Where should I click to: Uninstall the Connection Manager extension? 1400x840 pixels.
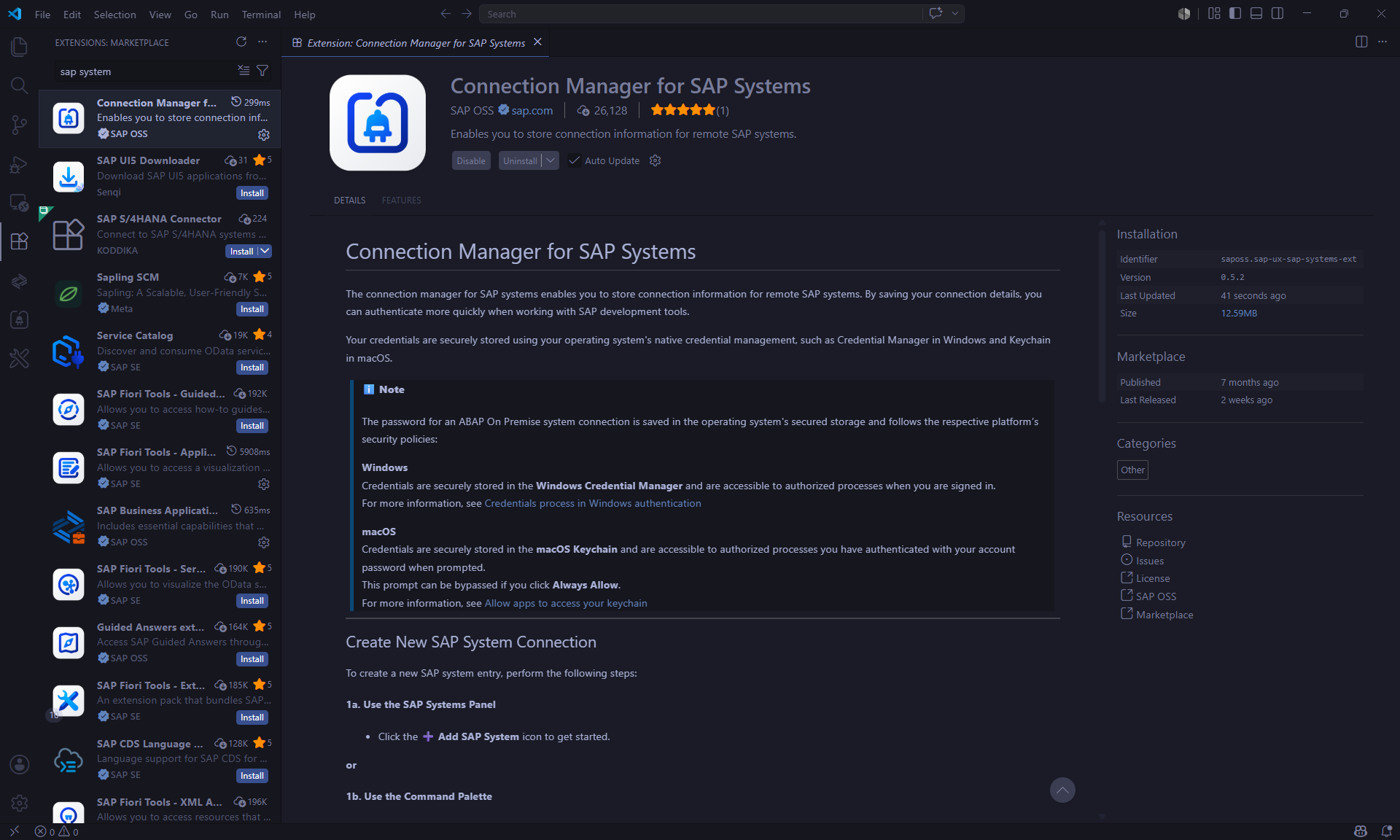tap(520, 160)
